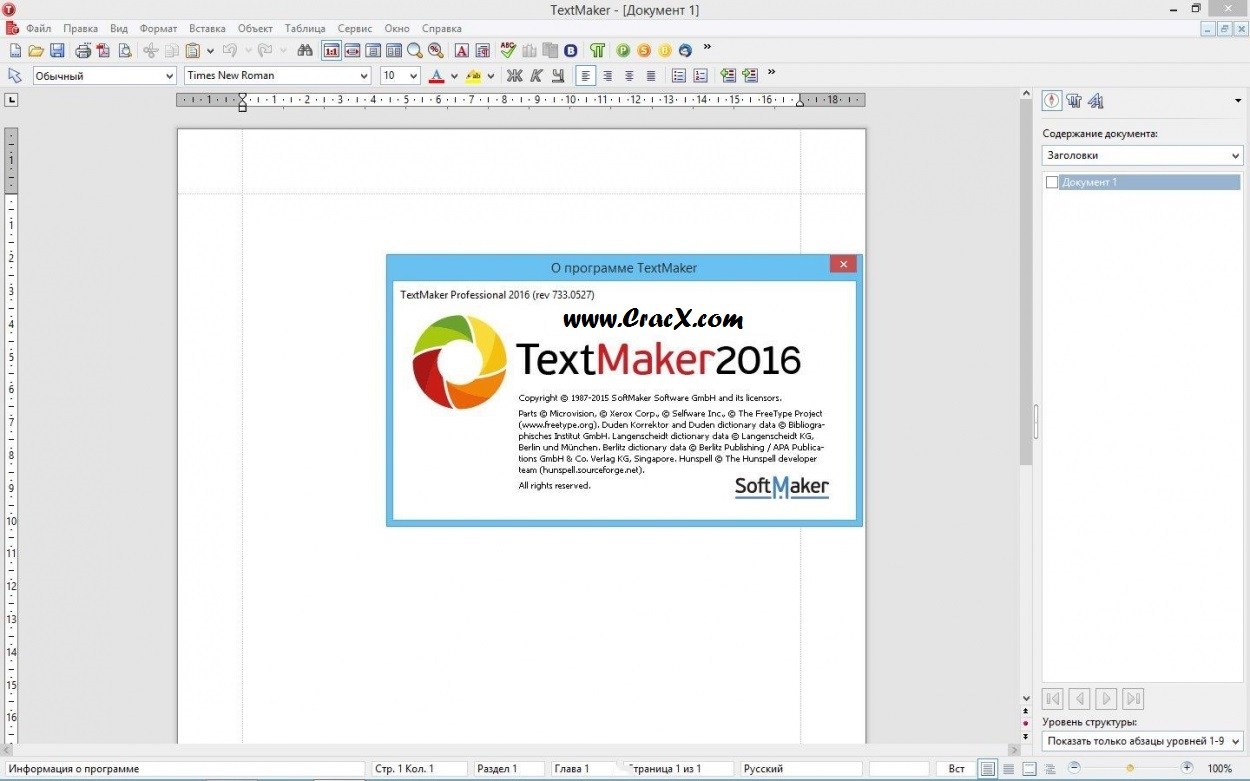Click the orange S round icon
1250x781 pixels.
click(x=644, y=50)
